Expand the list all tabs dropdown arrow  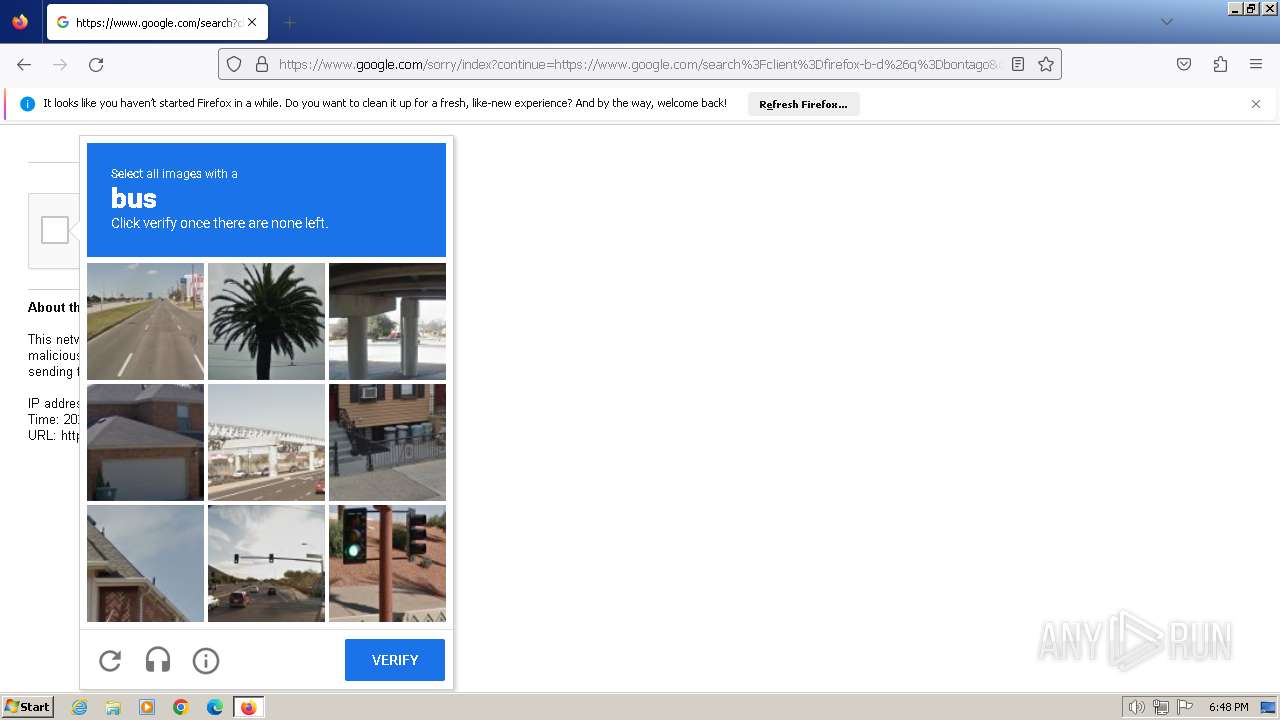[1166, 22]
